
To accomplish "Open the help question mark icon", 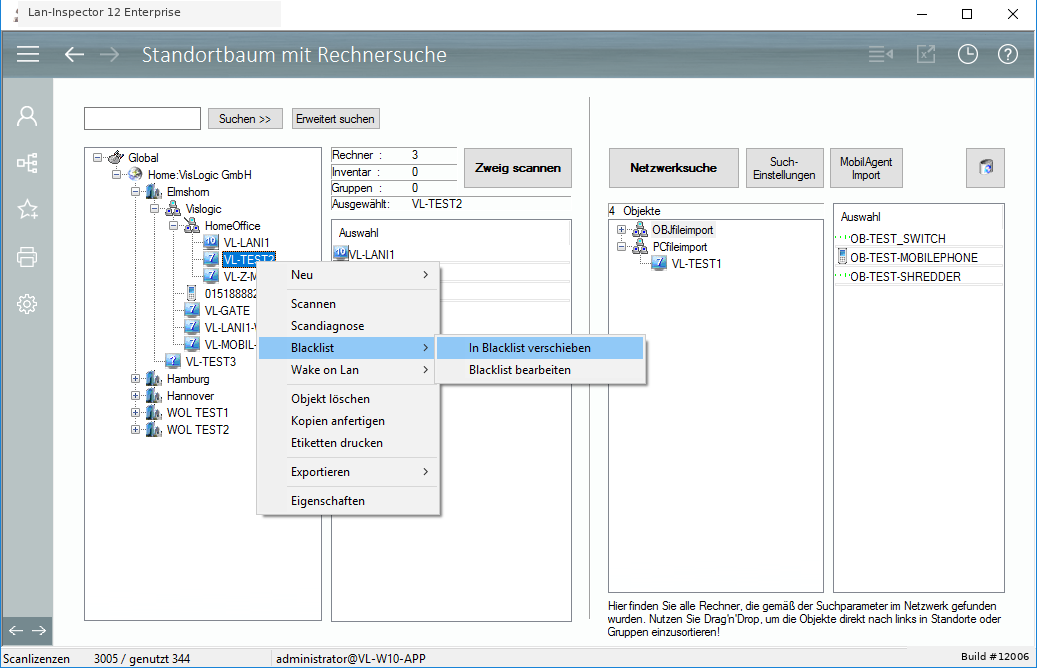I will tap(1008, 54).
